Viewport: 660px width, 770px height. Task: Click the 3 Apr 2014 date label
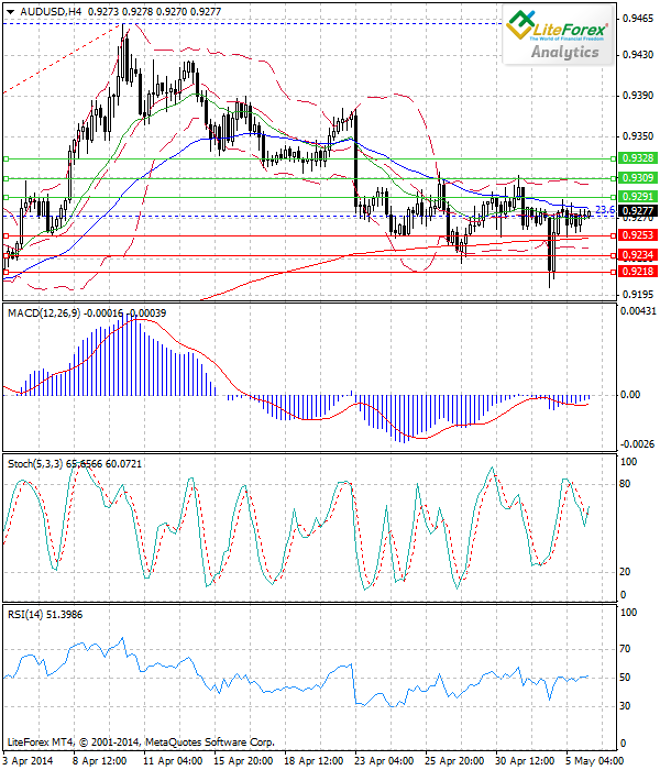coord(28,761)
